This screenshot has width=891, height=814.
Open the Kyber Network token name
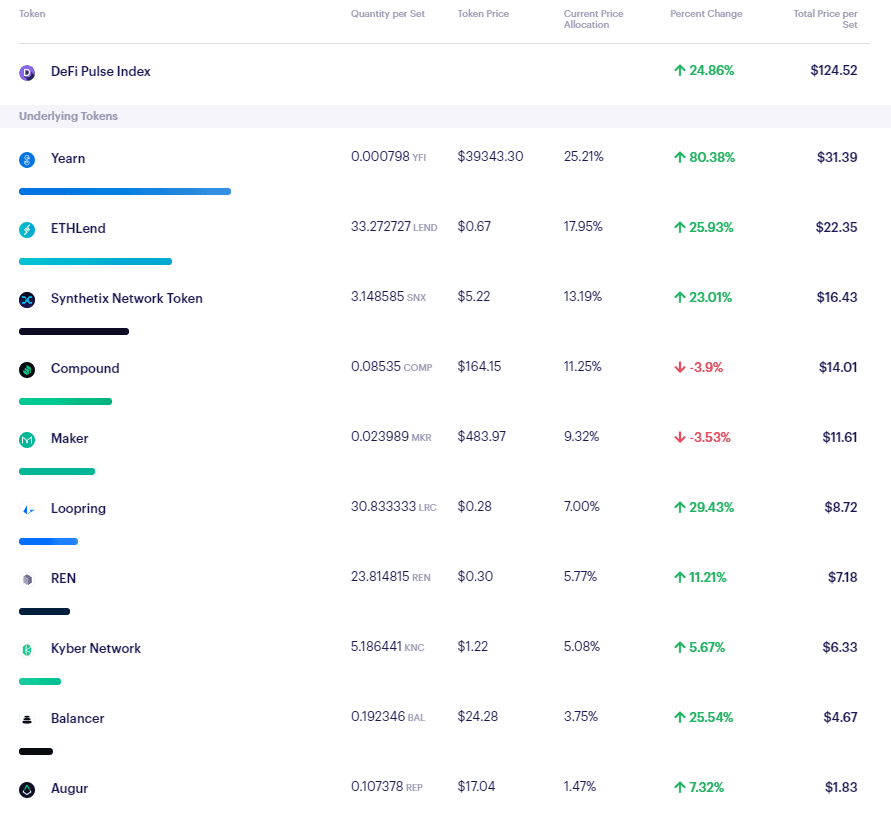click(96, 649)
